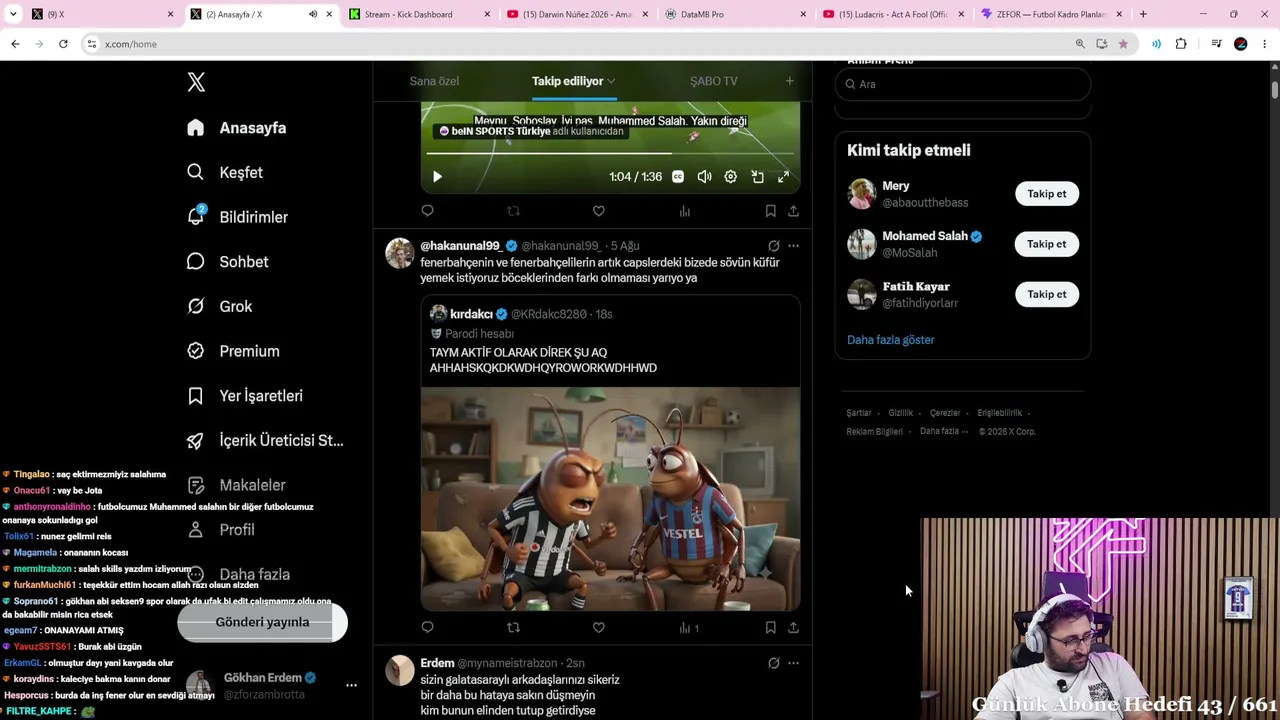Open more options on Erdem's post
This screenshot has width=1280, height=720.
click(793, 663)
